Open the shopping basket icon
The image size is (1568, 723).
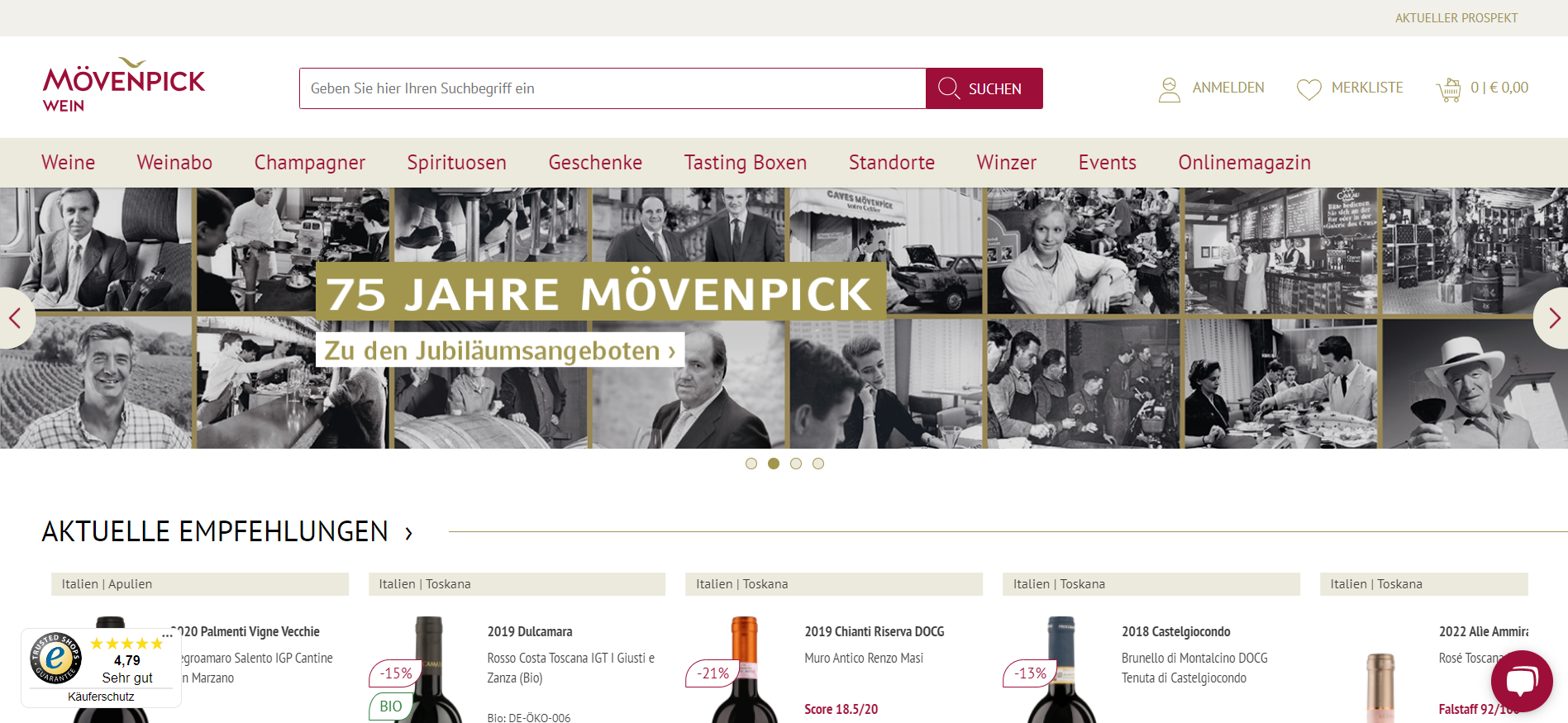tap(1449, 89)
